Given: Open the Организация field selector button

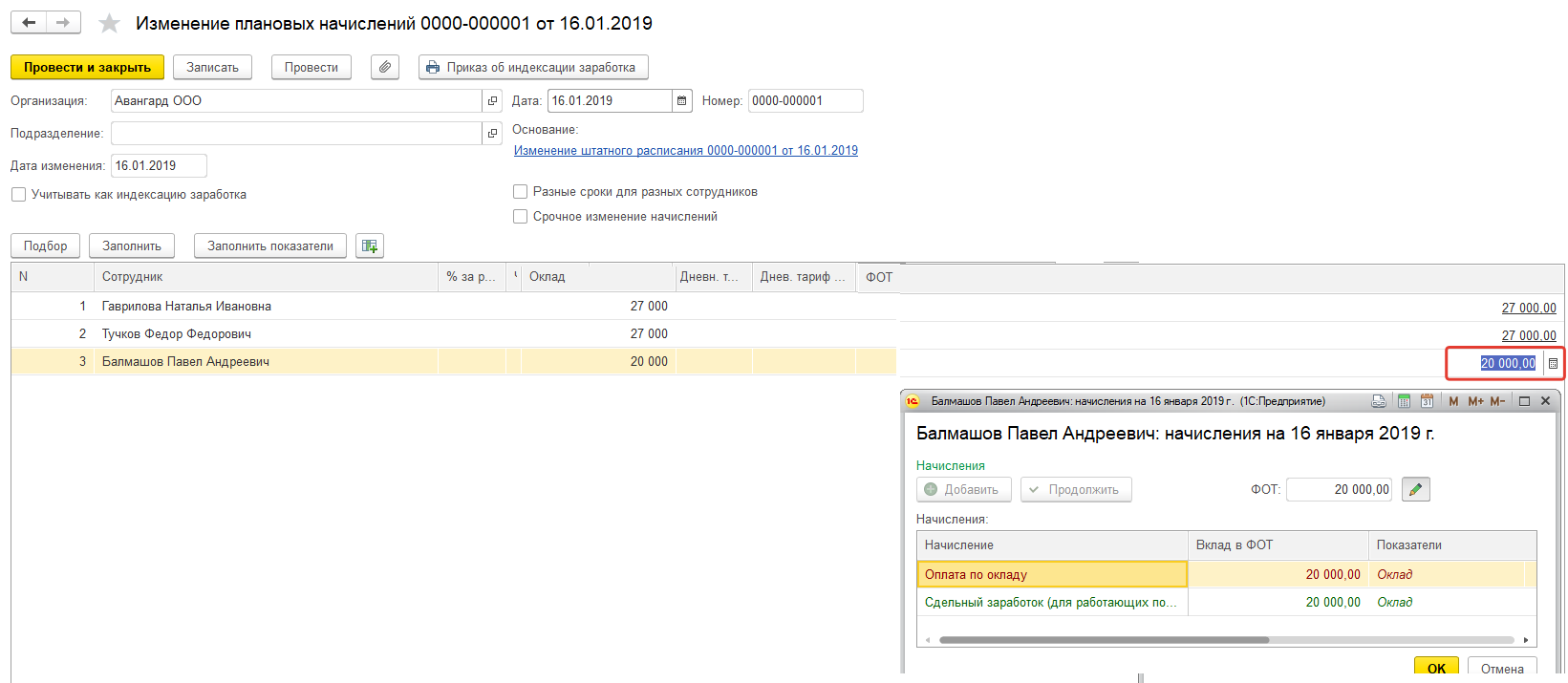Looking at the screenshot, I should (x=493, y=101).
